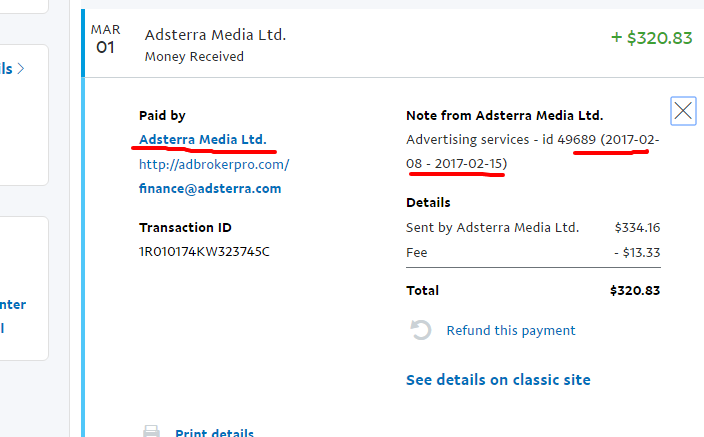The image size is (704, 437).
Task: Click the printer icon
Action: point(151,432)
